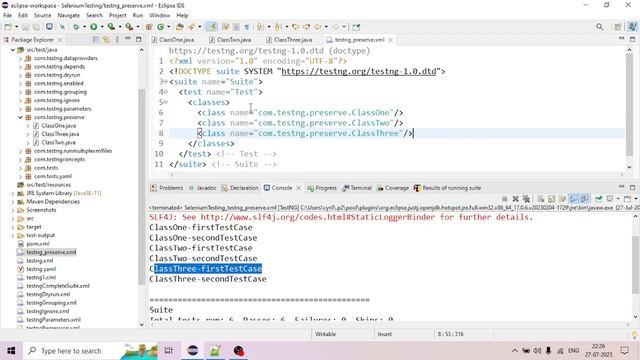Click the Open Perspective icon
The image size is (640, 360).
tap(617, 27)
